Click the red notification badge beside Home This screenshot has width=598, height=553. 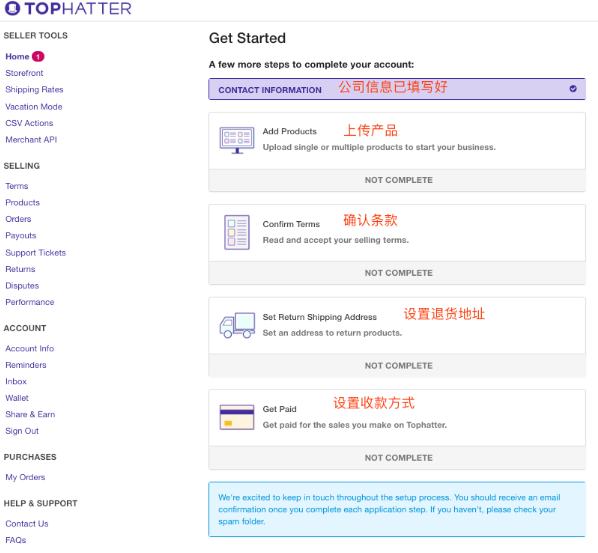coord(38,56)
